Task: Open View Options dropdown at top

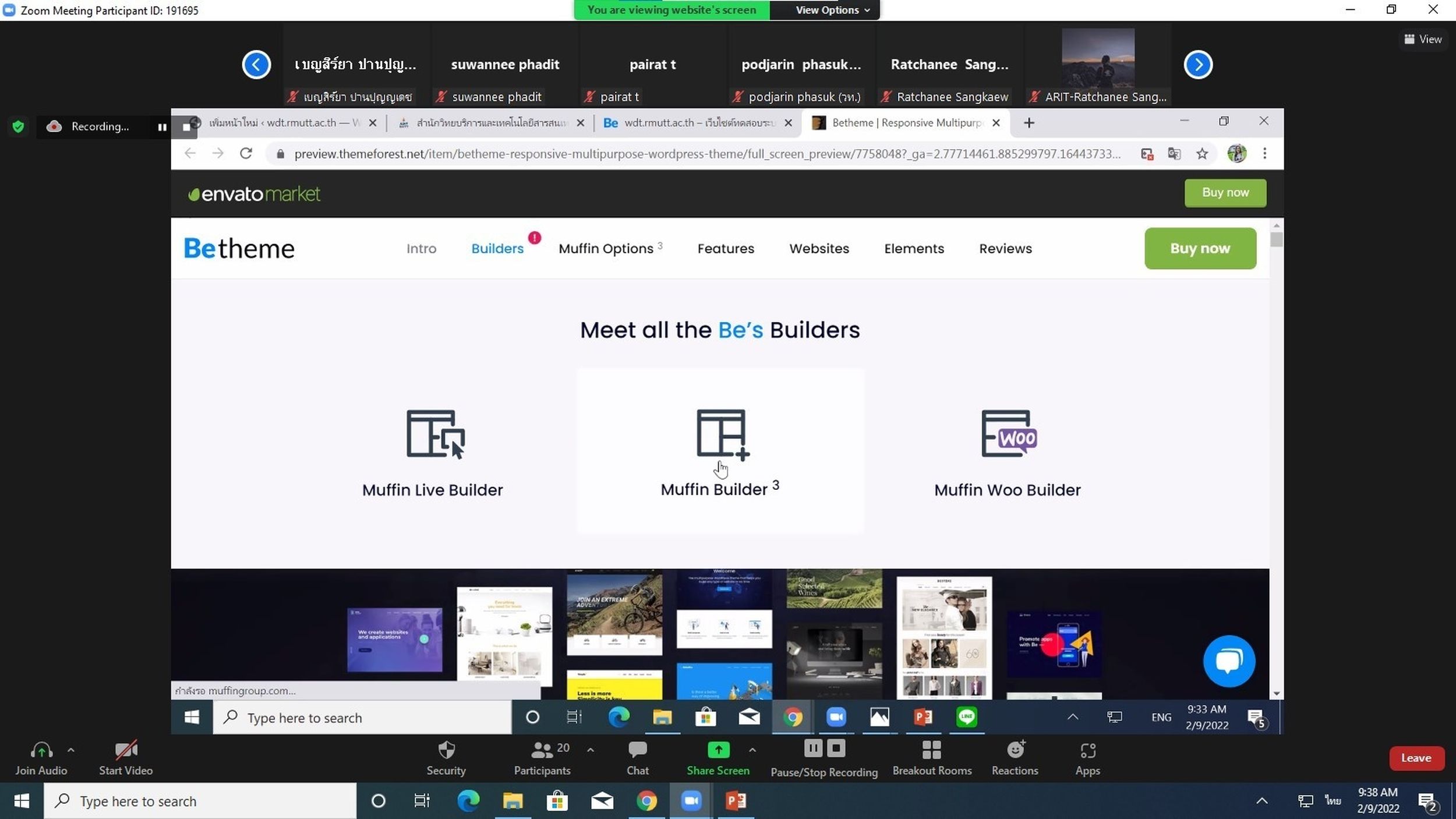Action: point(832,10)
